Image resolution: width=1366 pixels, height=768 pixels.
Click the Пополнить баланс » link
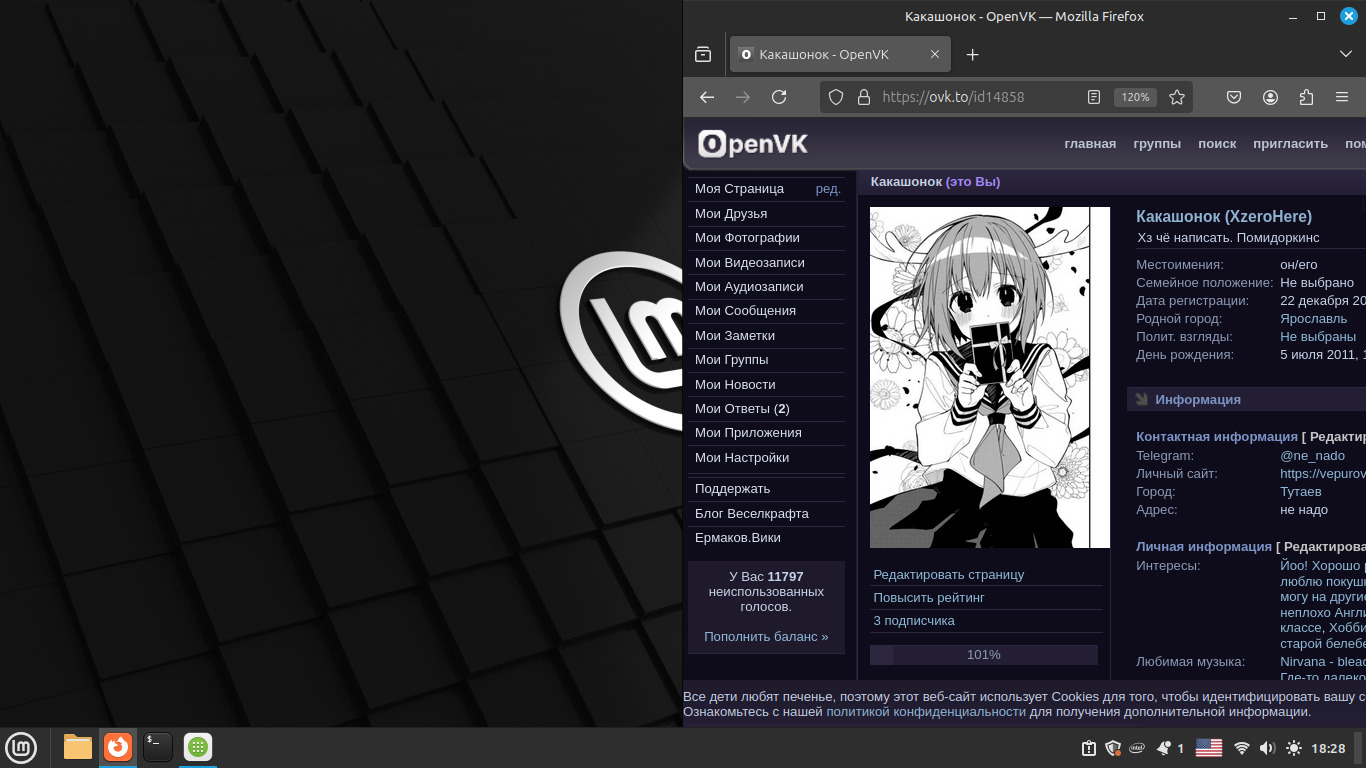766,637
